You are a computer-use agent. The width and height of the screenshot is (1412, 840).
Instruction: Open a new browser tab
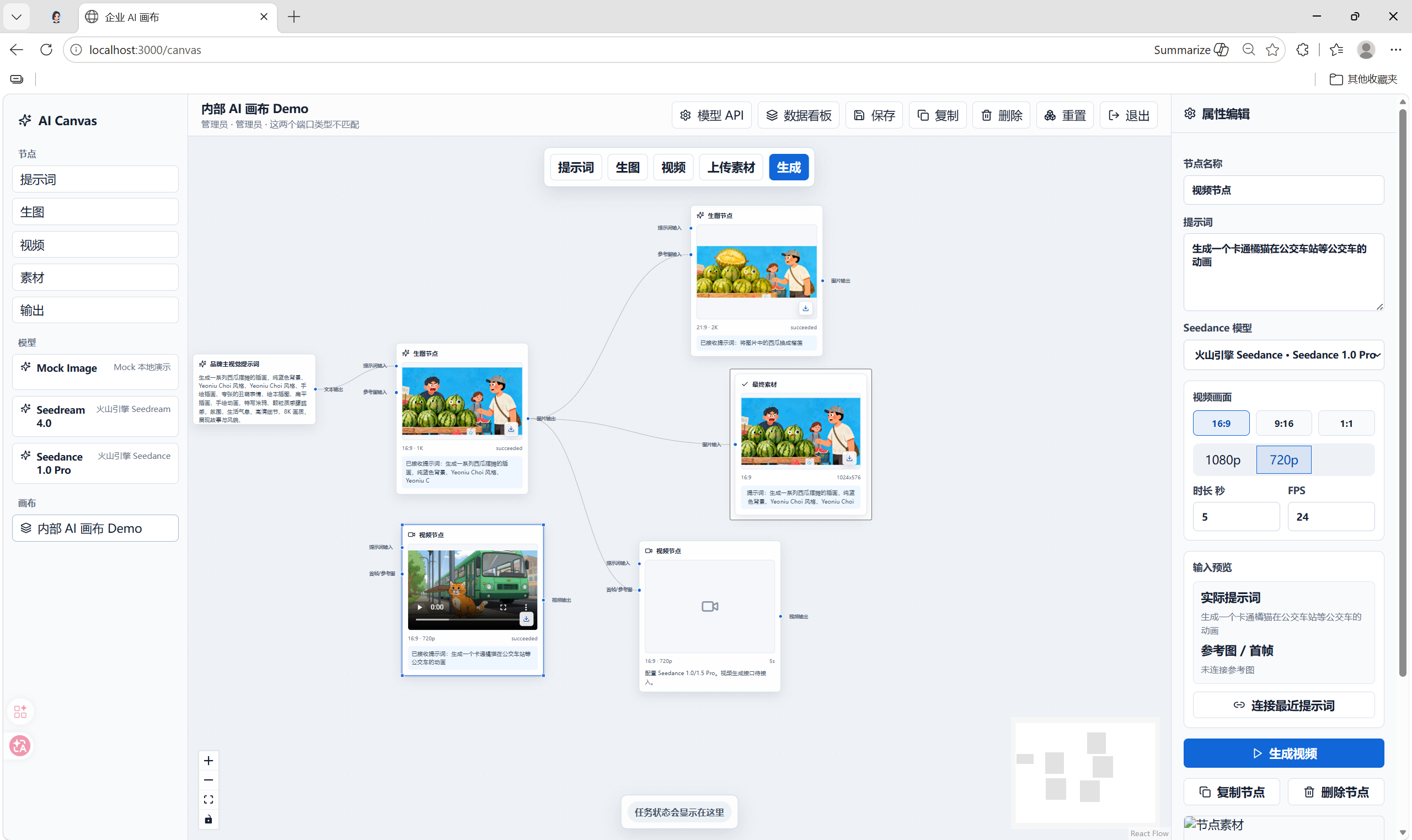(294, 17)
